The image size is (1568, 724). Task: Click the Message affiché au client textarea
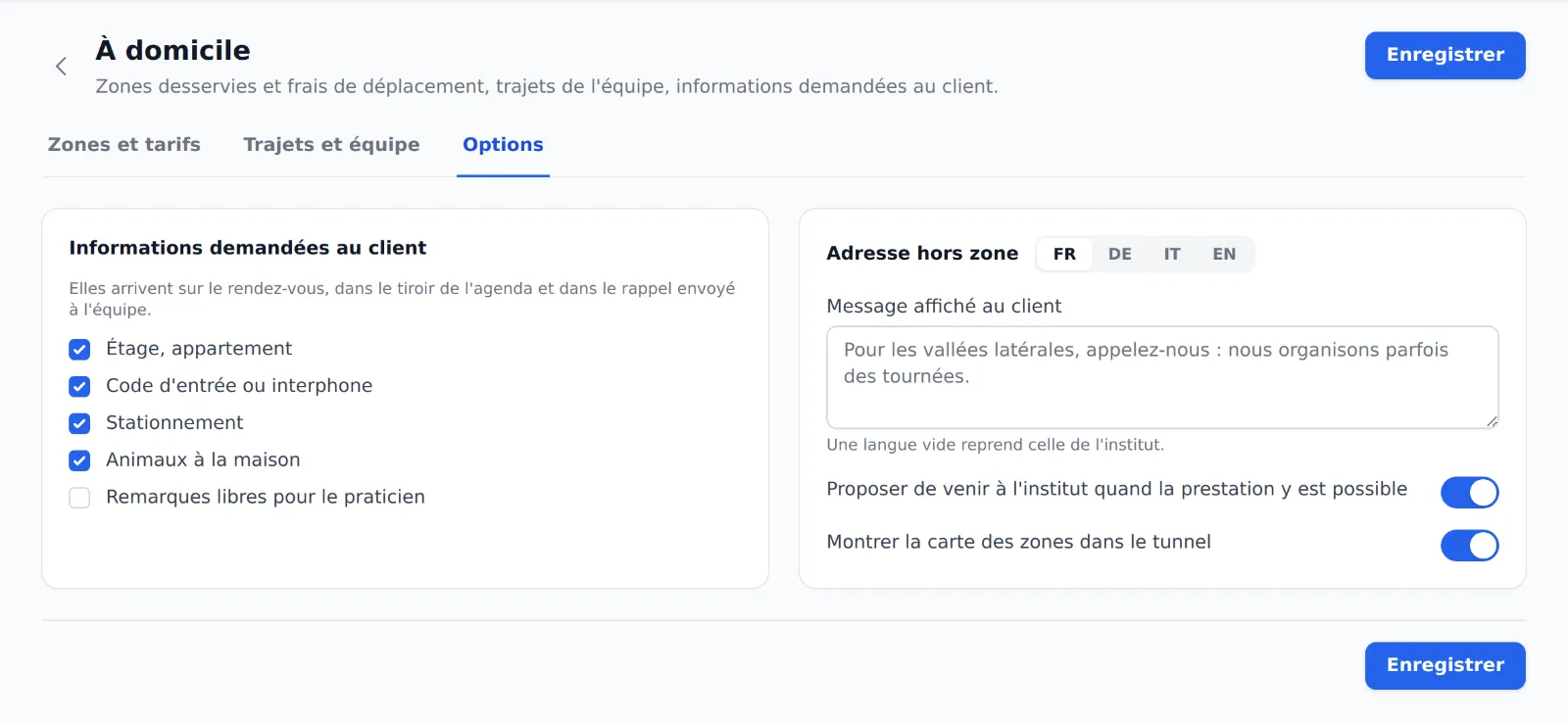1162,377
